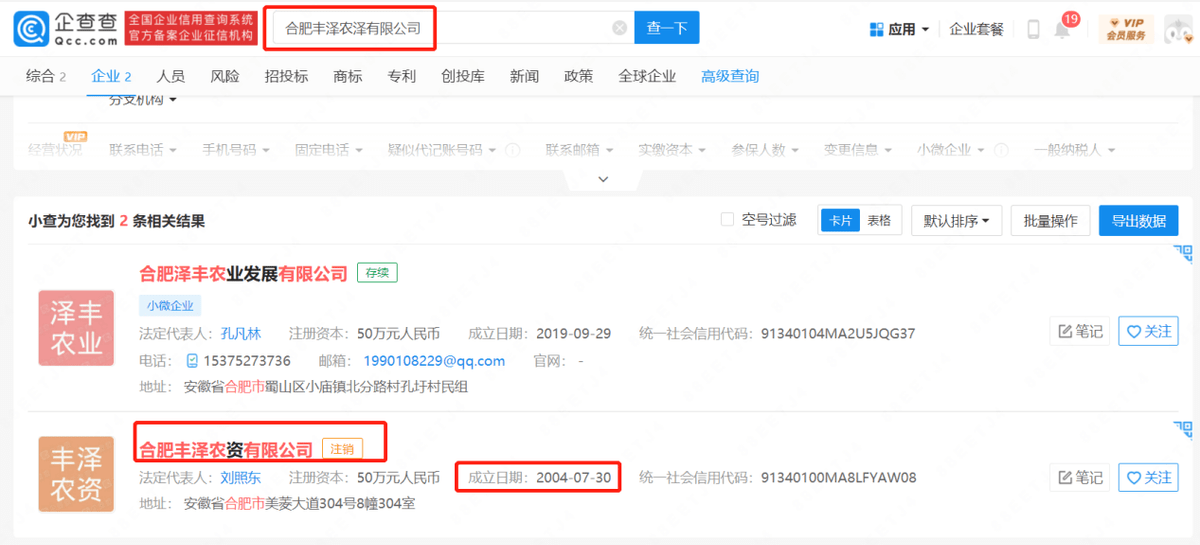Open the notification bell with 19 badge
The image size is (1200, 545).
(x=1062, y=29)
